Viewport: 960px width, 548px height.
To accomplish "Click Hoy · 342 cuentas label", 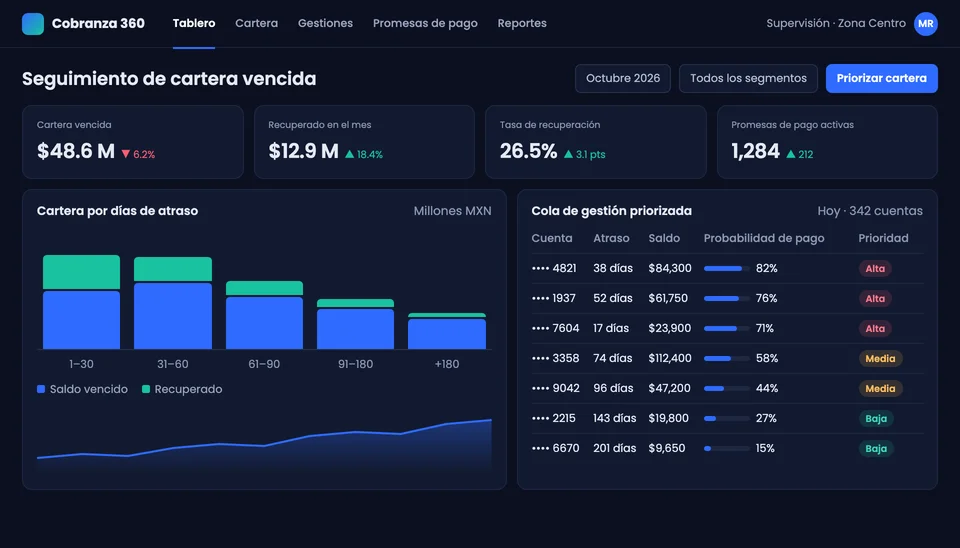I will (870, 211).
